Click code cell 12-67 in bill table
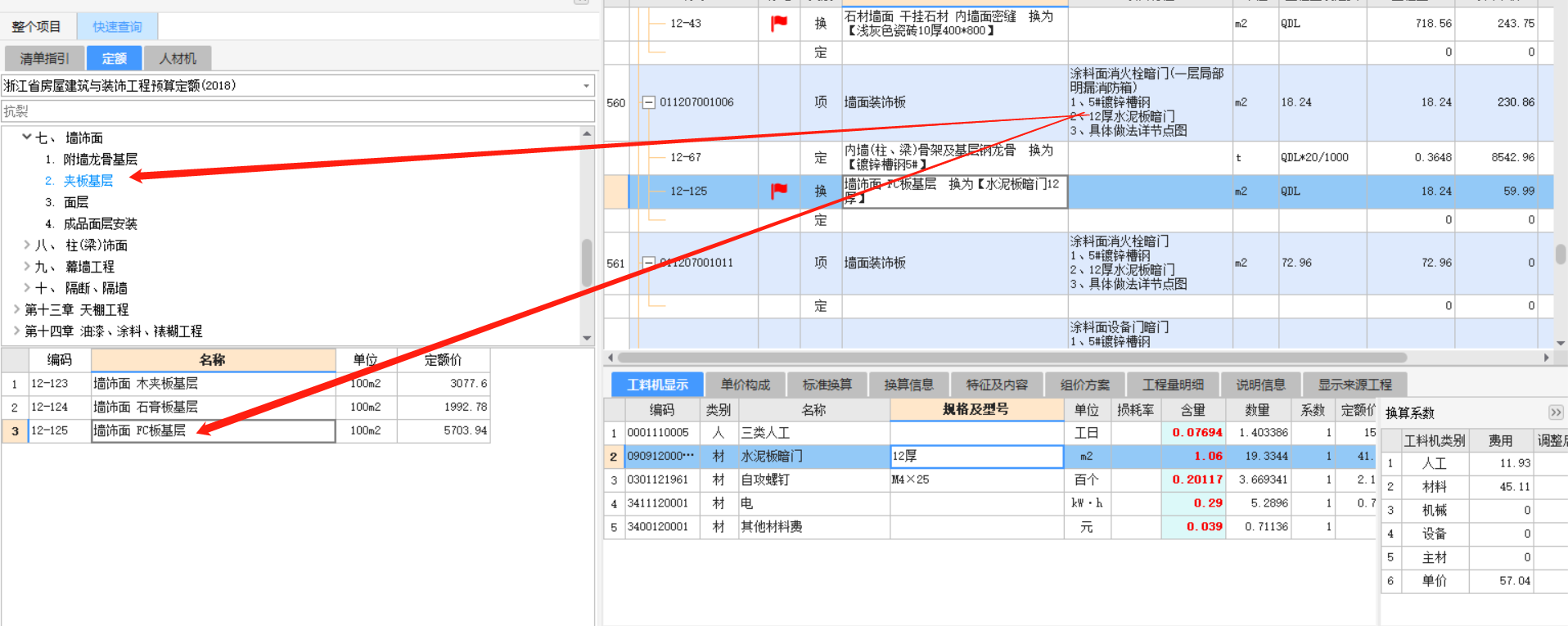This screenshot has height=626, width=1568. pos(686,157)
